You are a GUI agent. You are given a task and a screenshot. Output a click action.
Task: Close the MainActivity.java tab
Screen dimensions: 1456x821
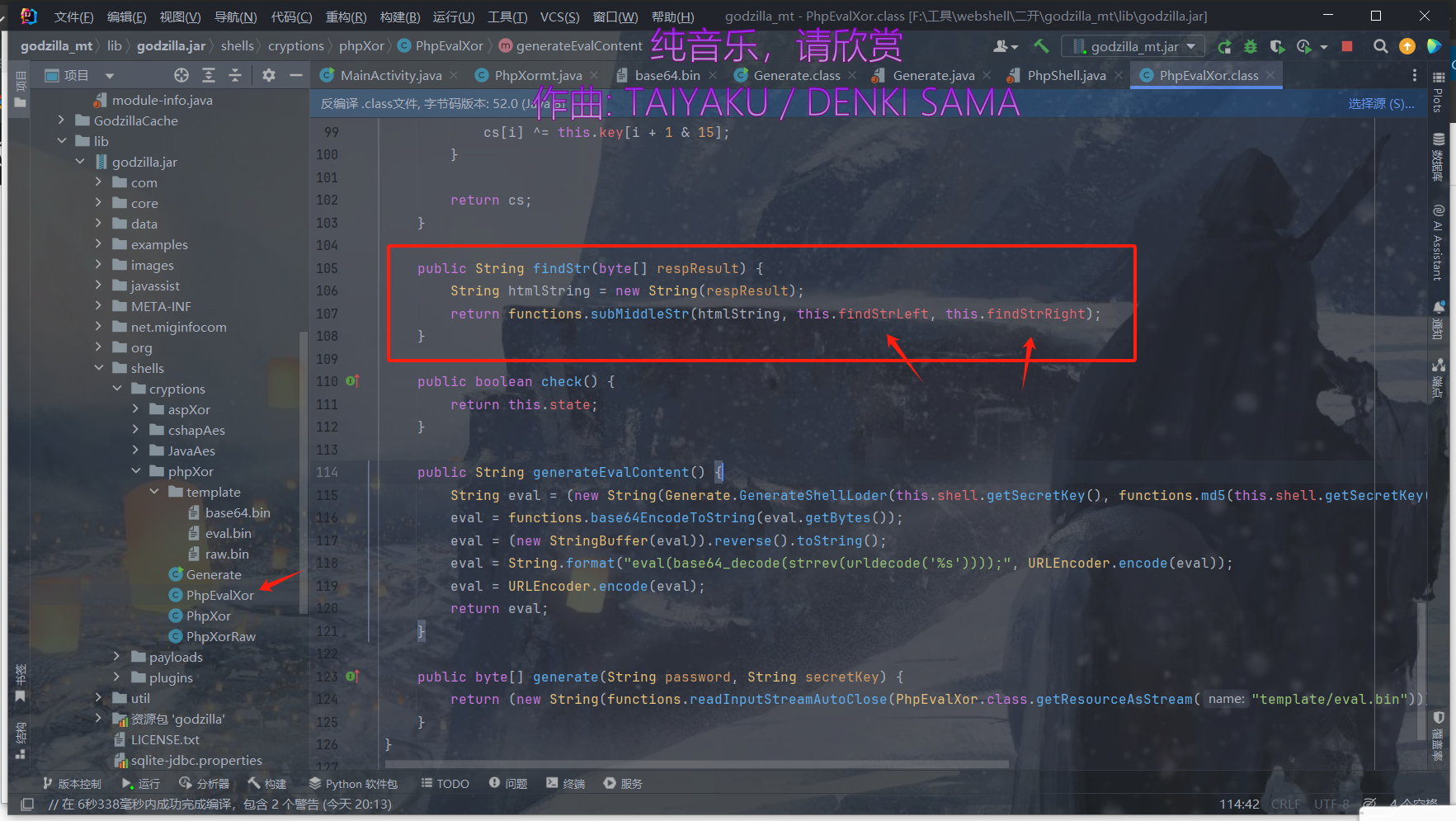pyautogui.click(x=454, y=75)
